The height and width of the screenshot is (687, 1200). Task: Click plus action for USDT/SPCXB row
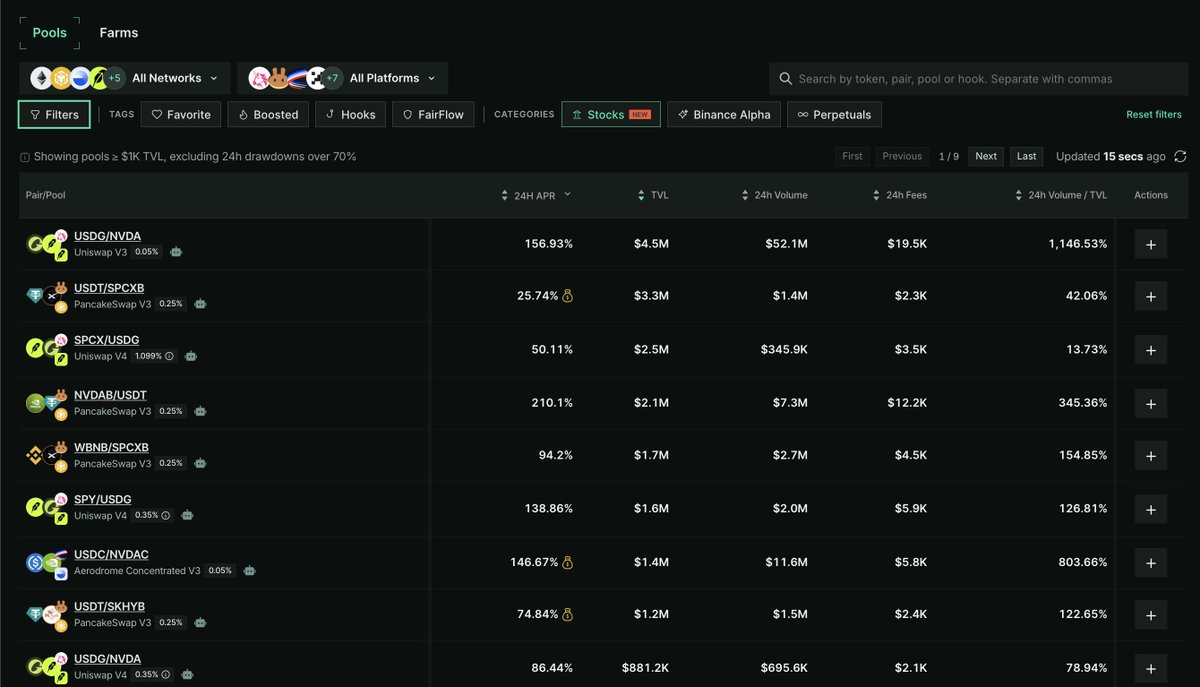point(1151,297)
